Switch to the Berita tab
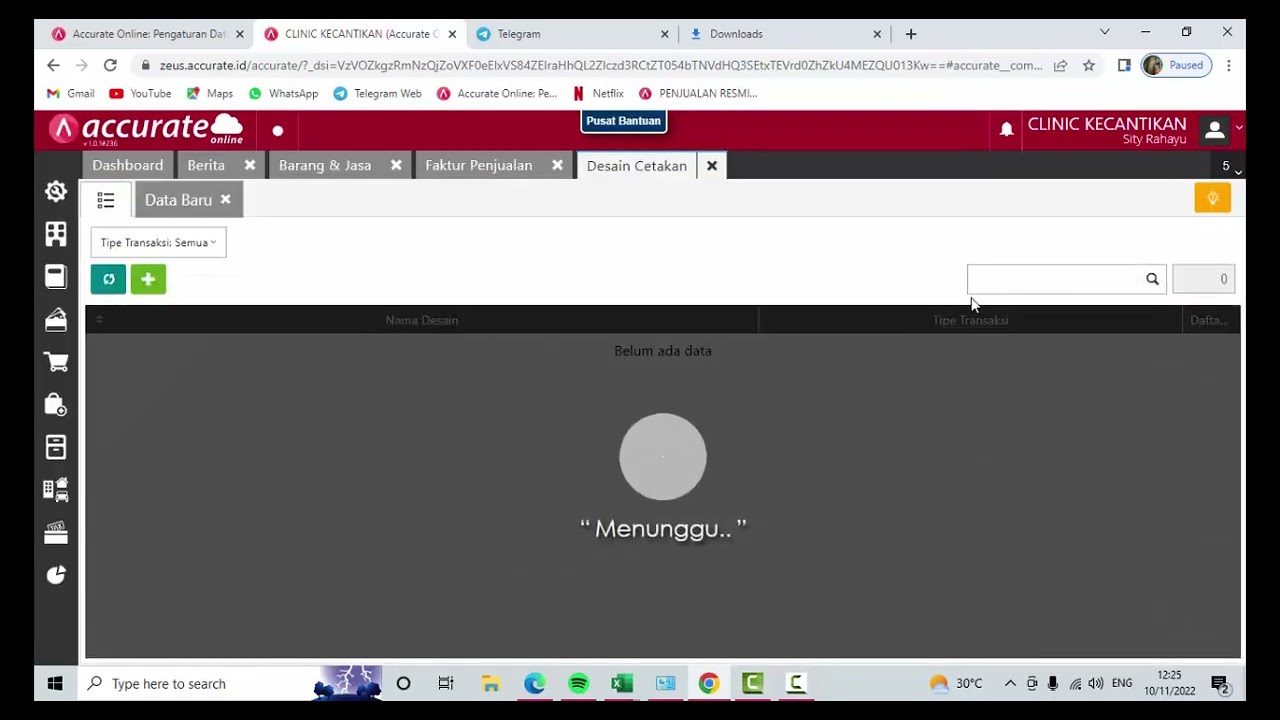1280x720 pixels. 206,165
